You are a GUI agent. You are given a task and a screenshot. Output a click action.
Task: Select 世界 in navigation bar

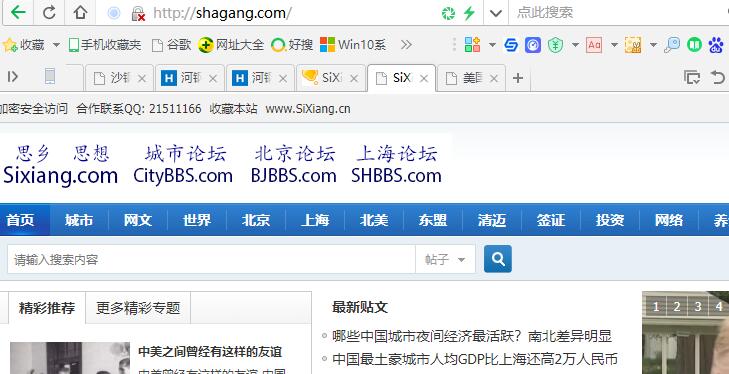pyautogui.click(x=197, y=220)
